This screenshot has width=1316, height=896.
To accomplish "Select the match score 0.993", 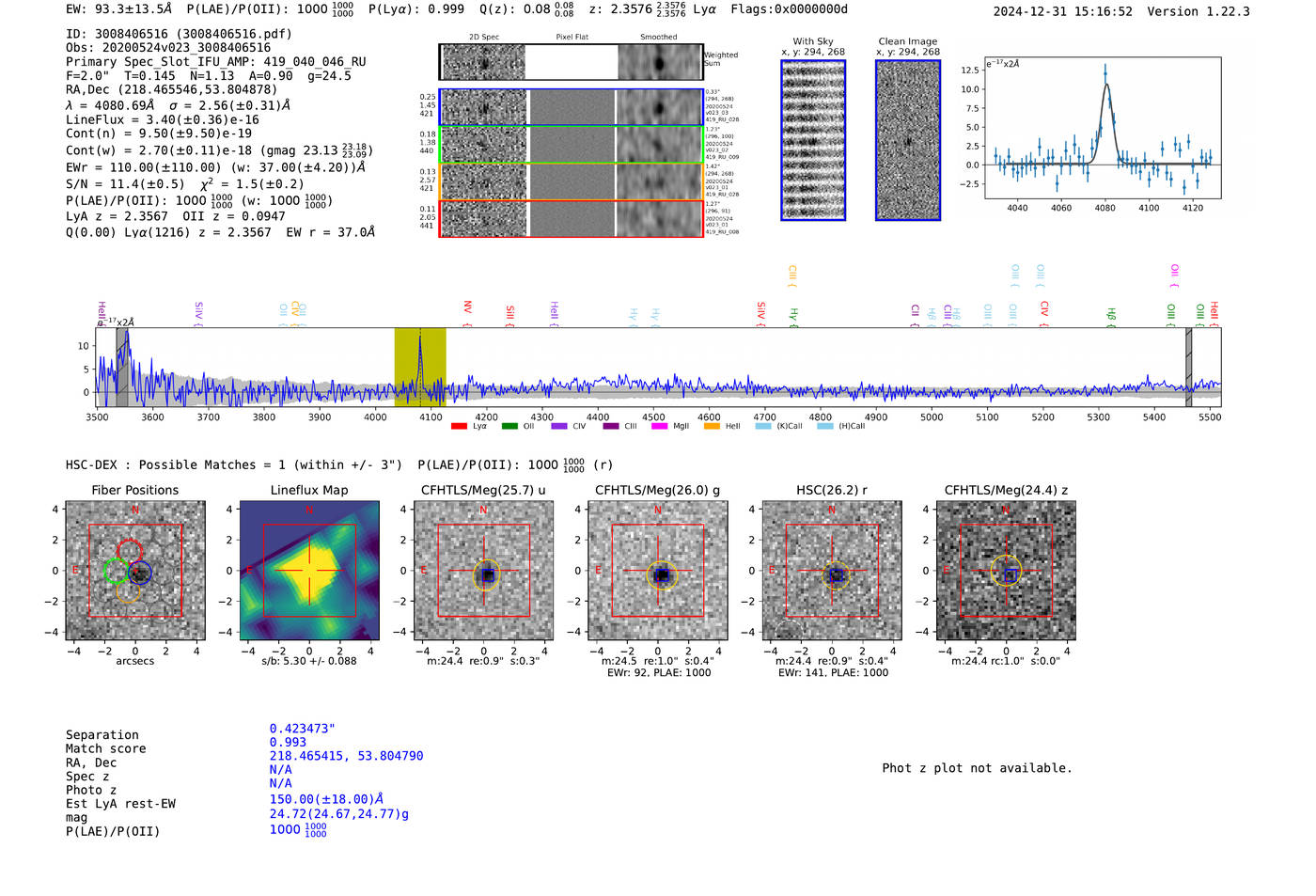I will [288, 742].
